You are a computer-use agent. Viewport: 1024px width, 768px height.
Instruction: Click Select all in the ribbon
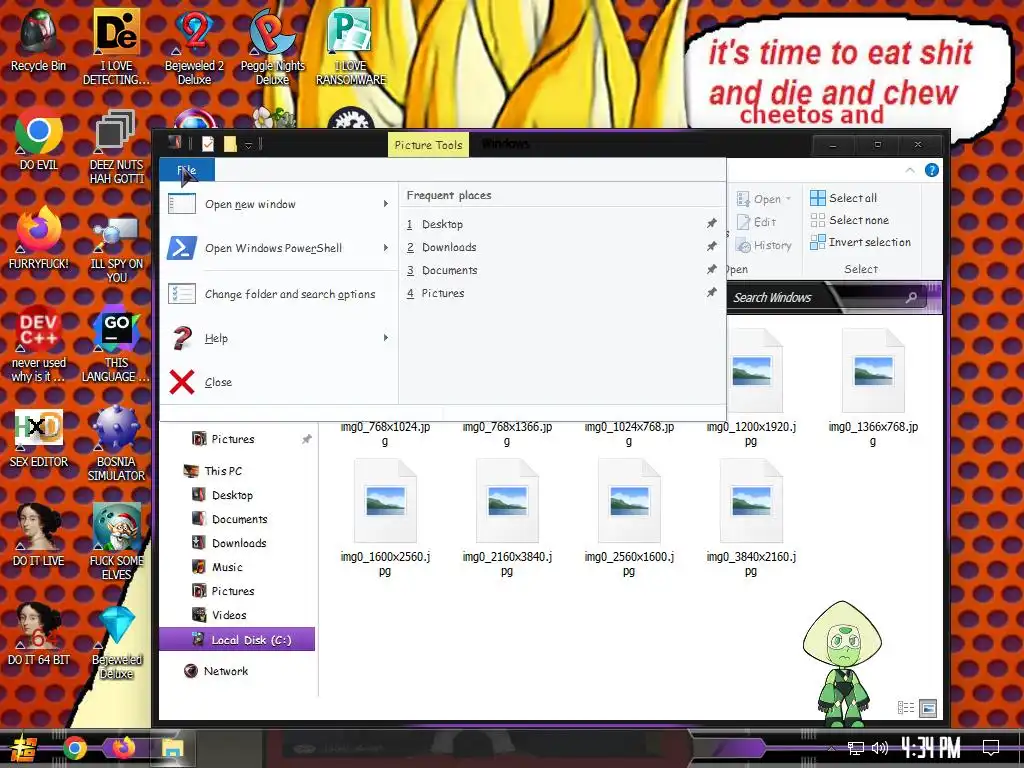click(x=844, y=198)
